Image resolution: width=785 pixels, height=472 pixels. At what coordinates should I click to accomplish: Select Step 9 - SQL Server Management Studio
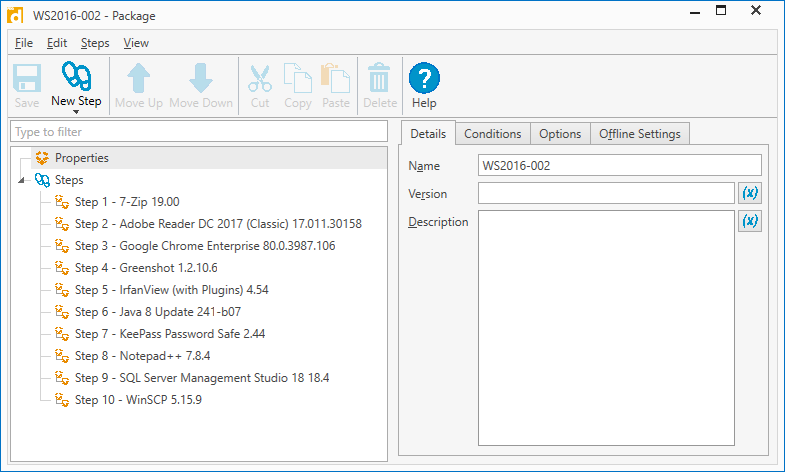[202, 378]
